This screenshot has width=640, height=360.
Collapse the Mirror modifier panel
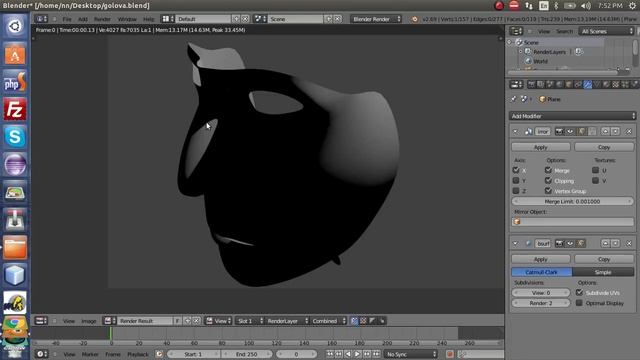tap(516, 131)
